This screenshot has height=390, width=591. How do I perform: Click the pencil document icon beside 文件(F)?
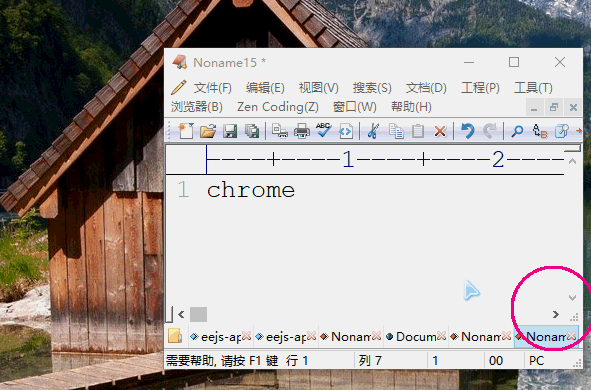(179, 87)
